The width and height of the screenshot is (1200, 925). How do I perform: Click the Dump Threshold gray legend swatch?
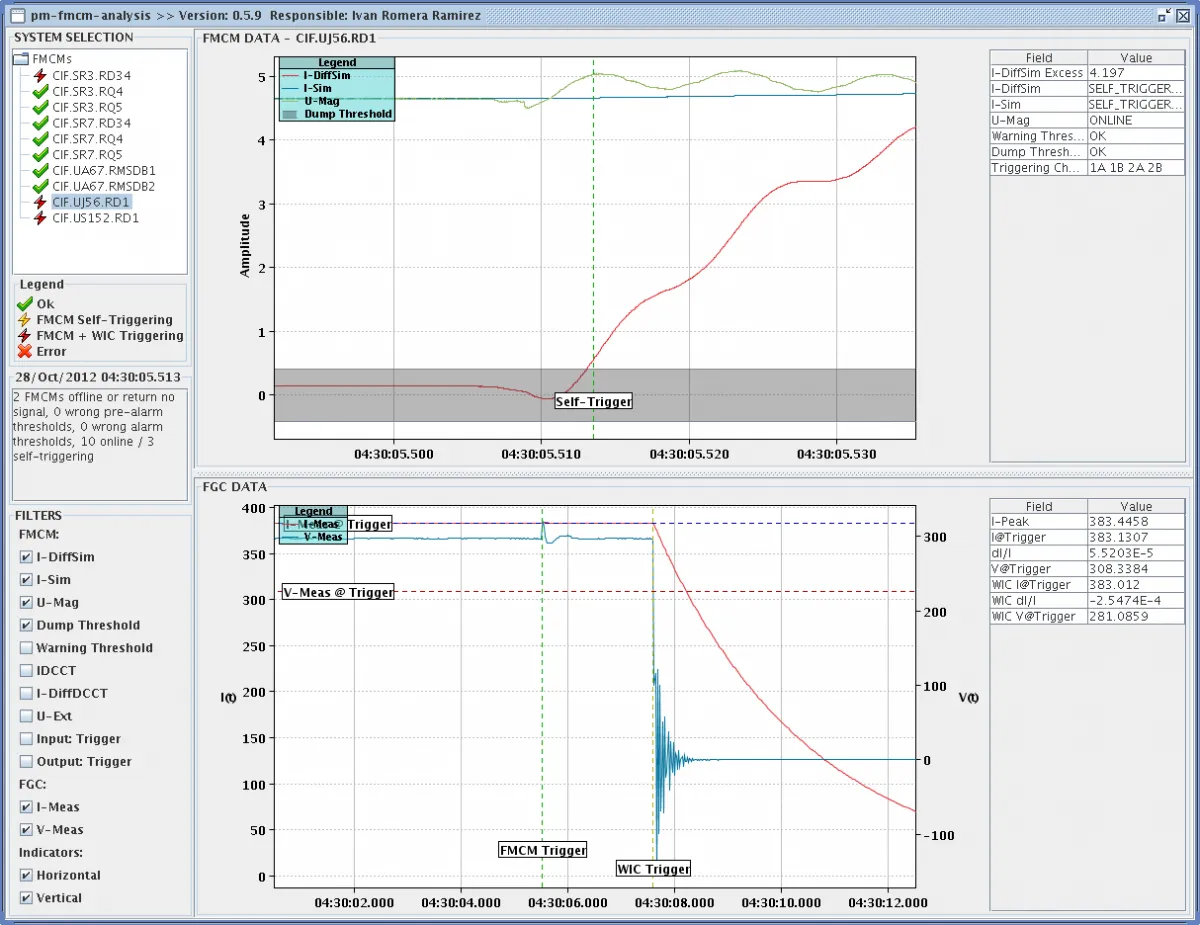(292, 114)
